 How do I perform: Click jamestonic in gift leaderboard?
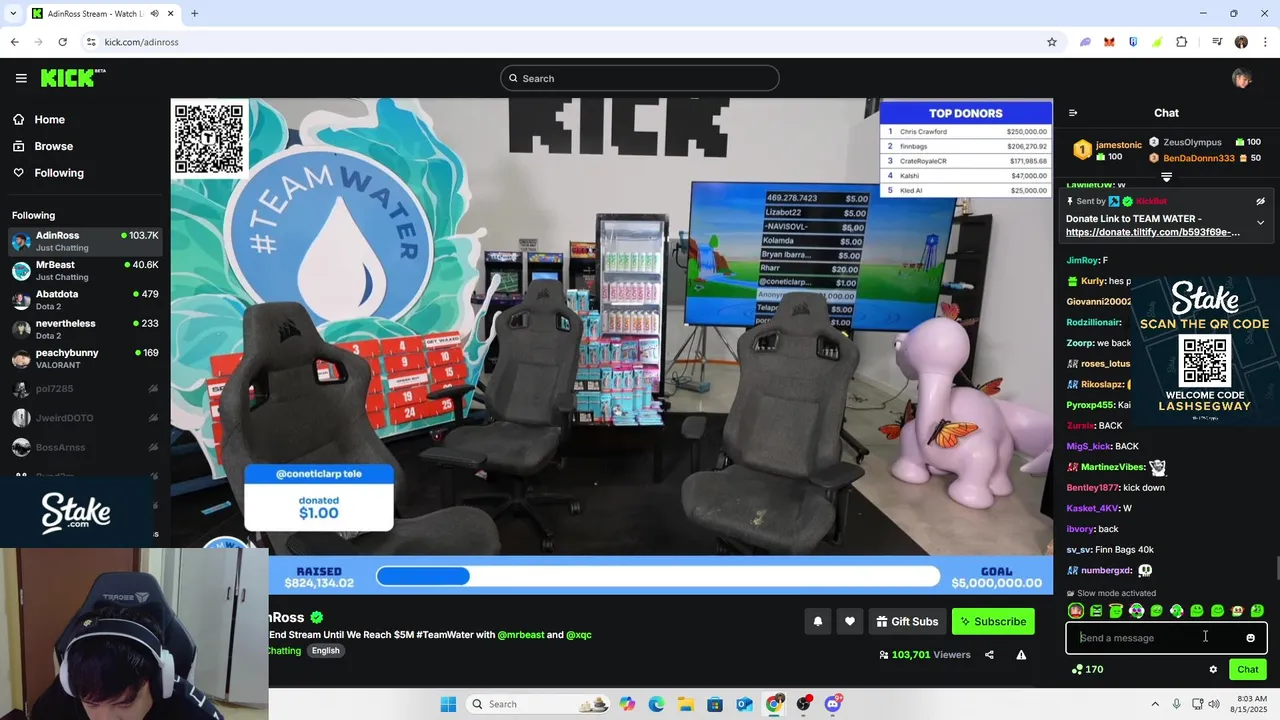(x=1118, y=145)
